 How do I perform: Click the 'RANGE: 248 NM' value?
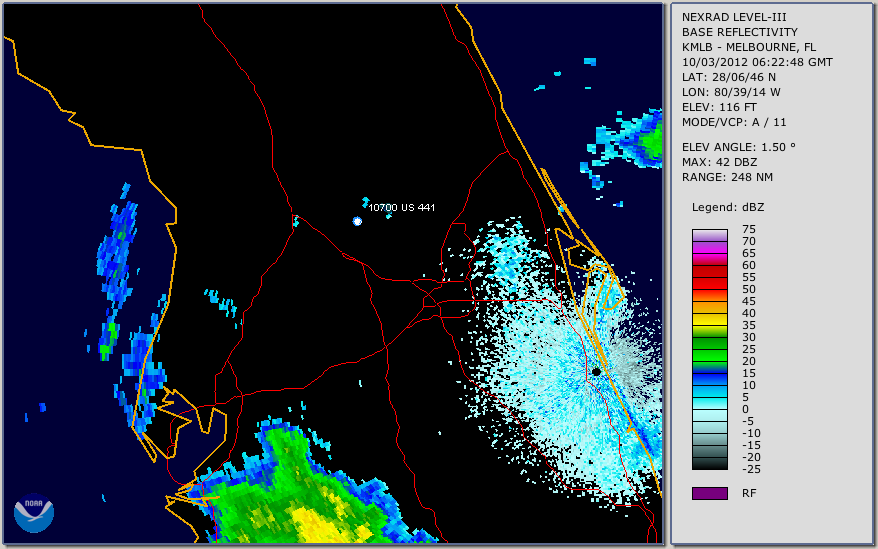coord(727,178)
